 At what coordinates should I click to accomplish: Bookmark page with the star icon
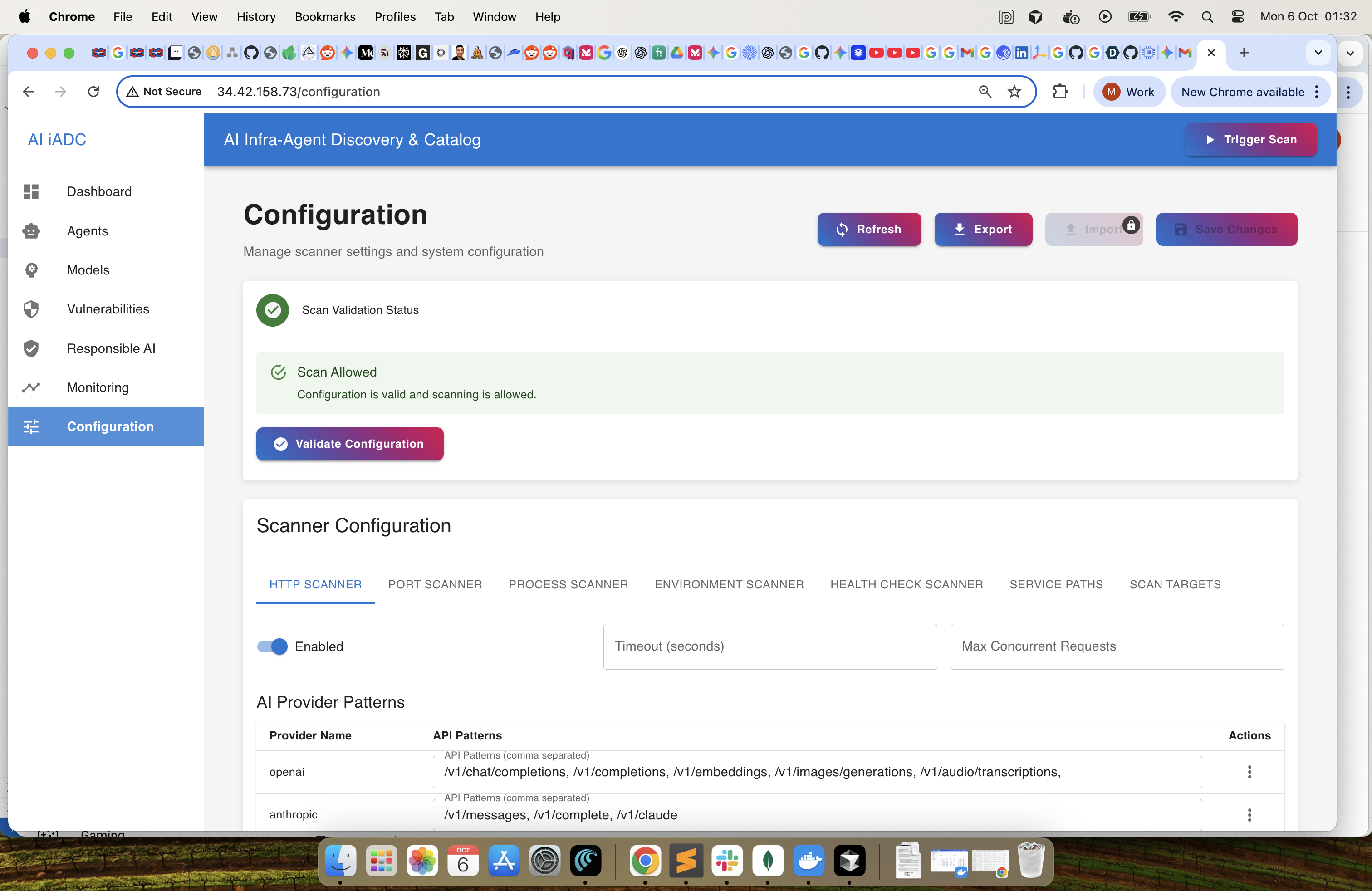[x=1014, y=92]
